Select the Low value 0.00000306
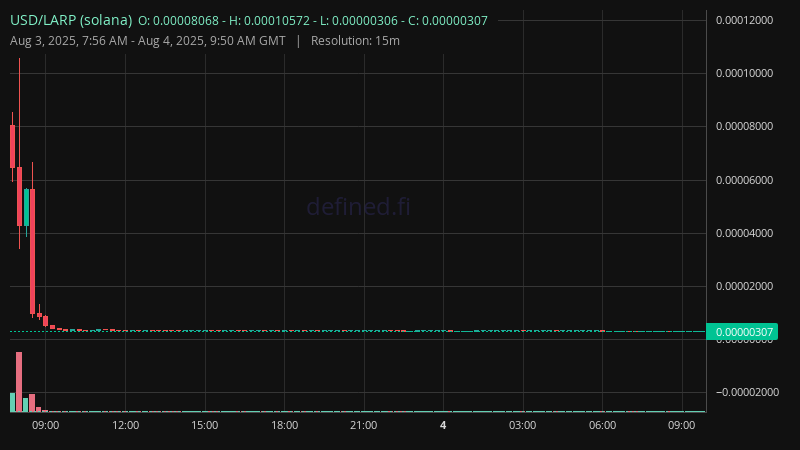The width and height of the screenshot is (800, 450). click(x=364, y=21)
